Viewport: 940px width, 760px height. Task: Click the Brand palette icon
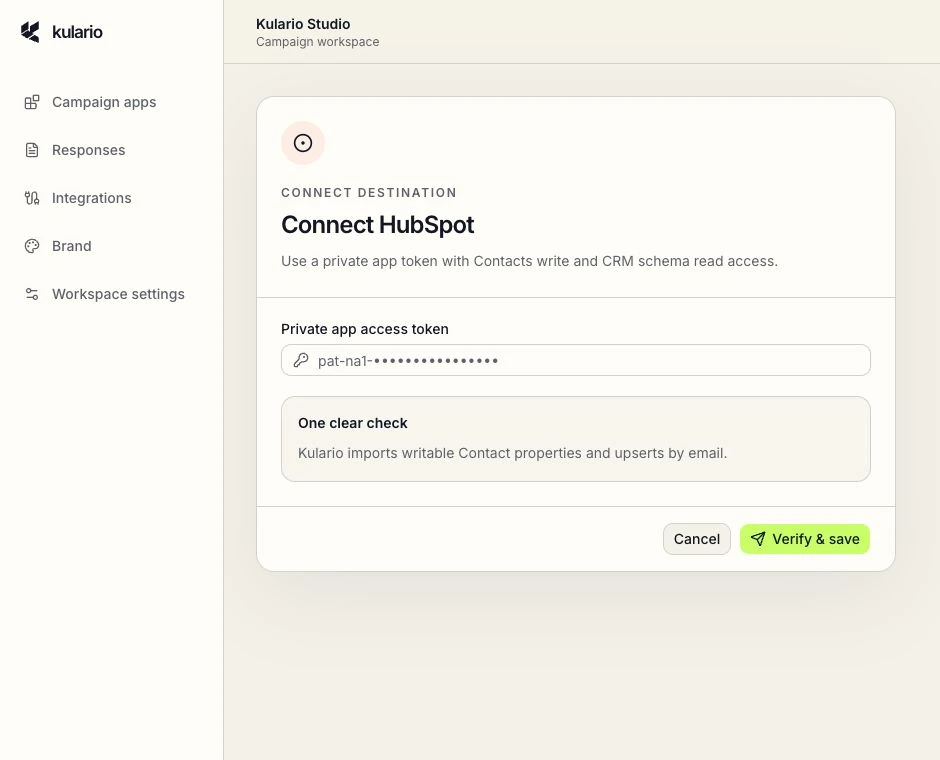(x=32, y=246)
